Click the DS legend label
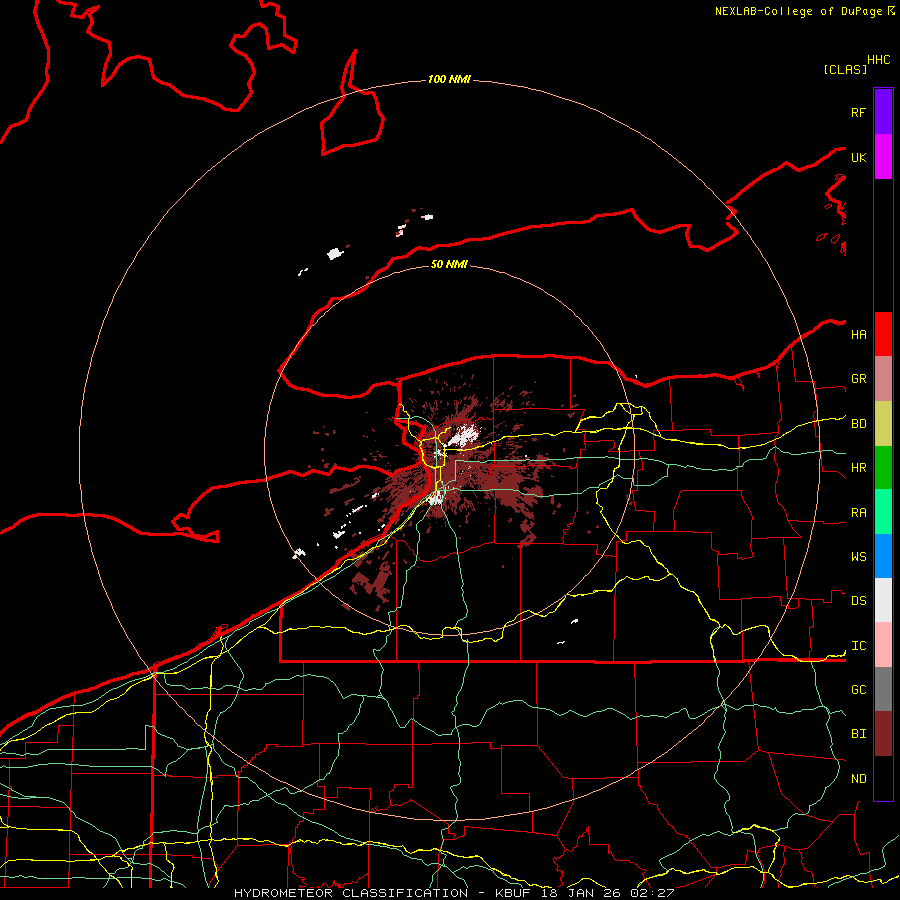The height and width of the screenshot is (900, 900). pos(858,601)
